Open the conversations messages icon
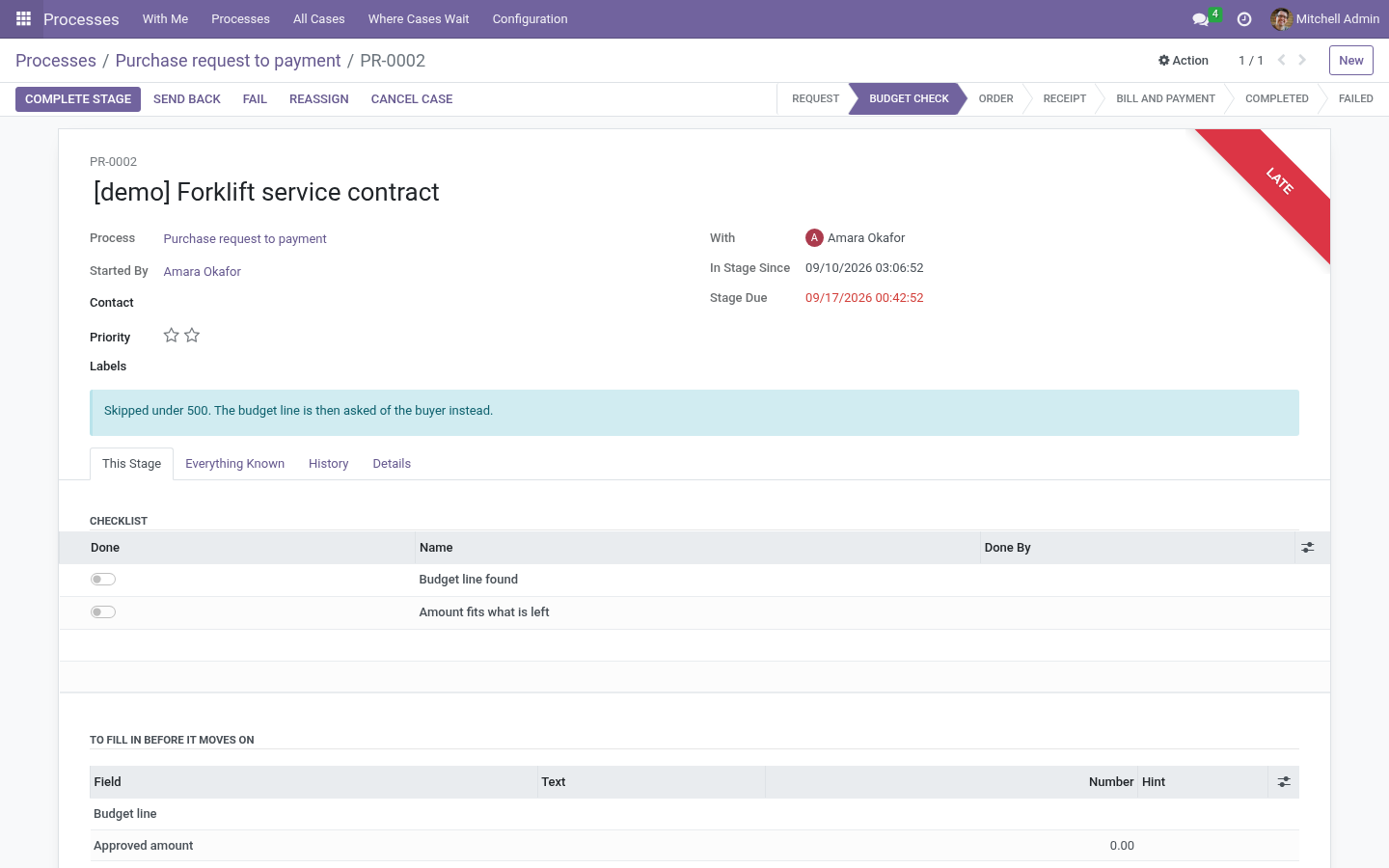The height and width of the screenshot is (868, 1389). [1200, 19]
